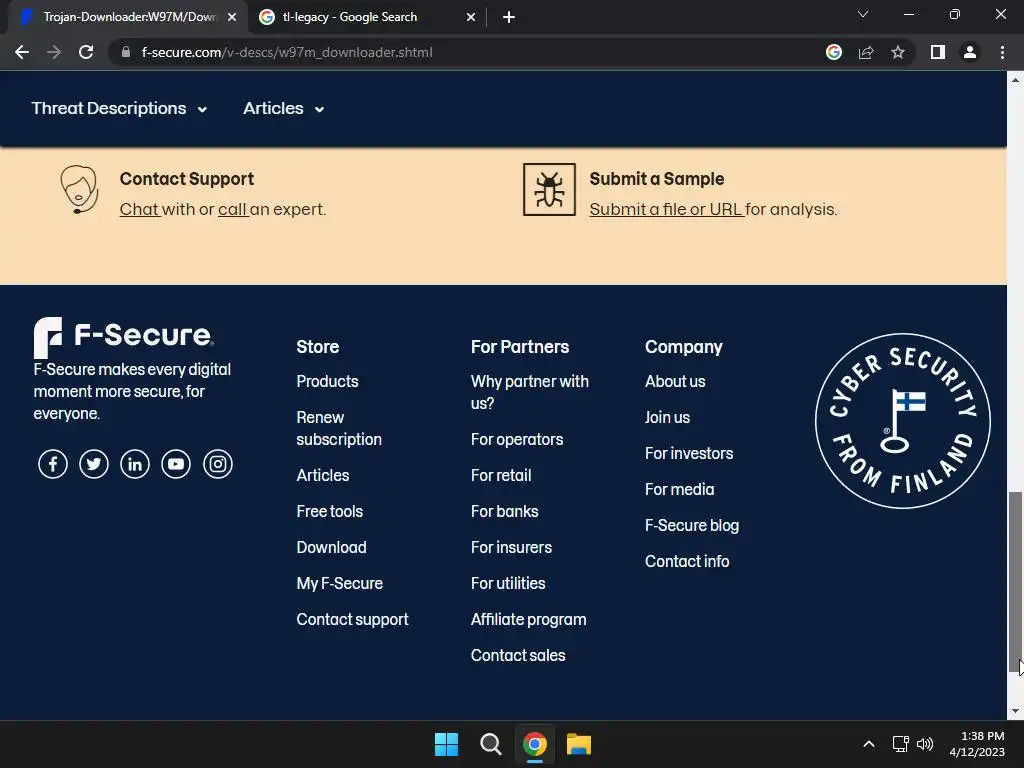Reload the current page
Viewport: 1024px width, 768px height.
pos(86,52)
